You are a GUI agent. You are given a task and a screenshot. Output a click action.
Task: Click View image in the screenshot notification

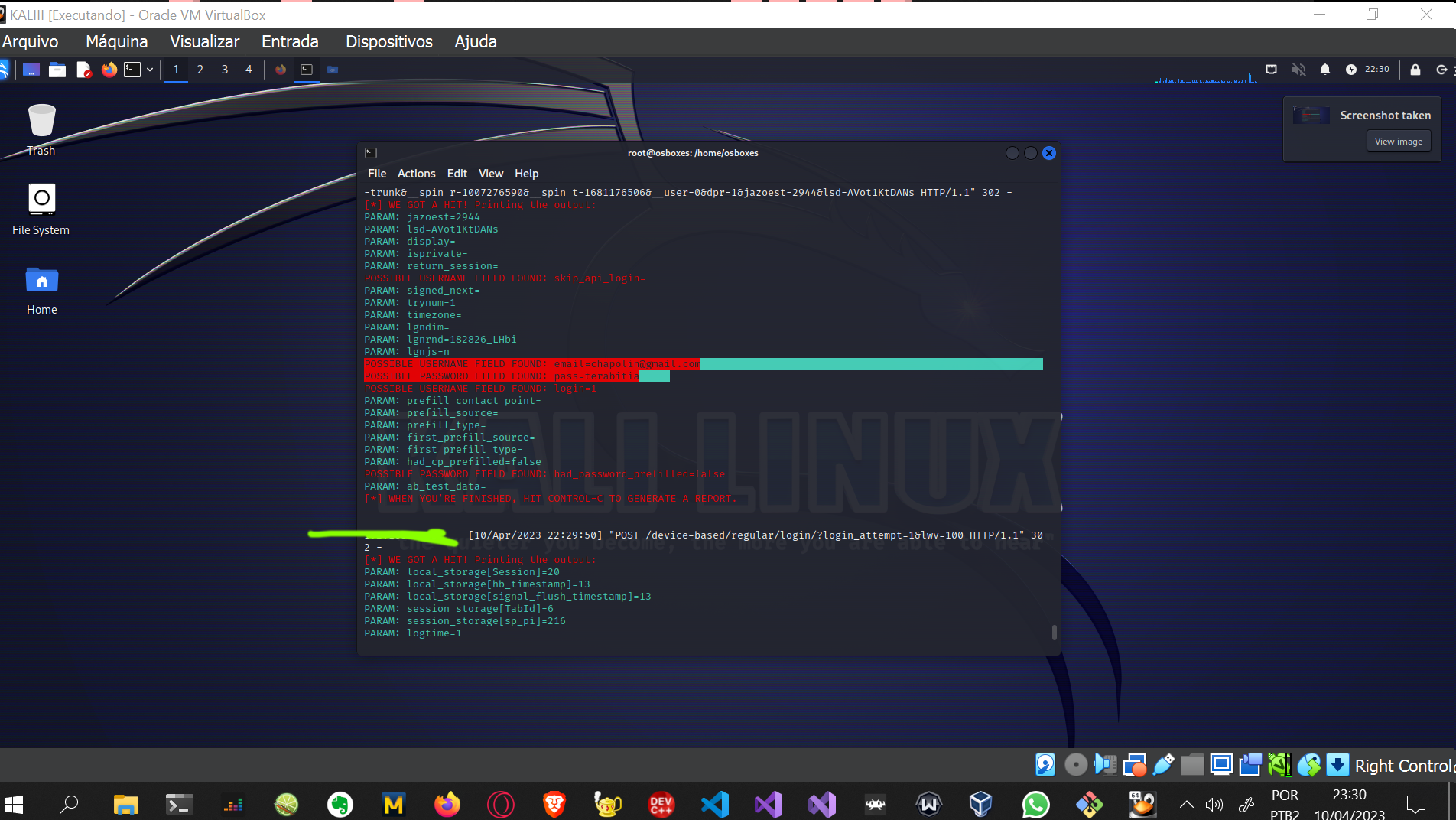coord(1398,142)
